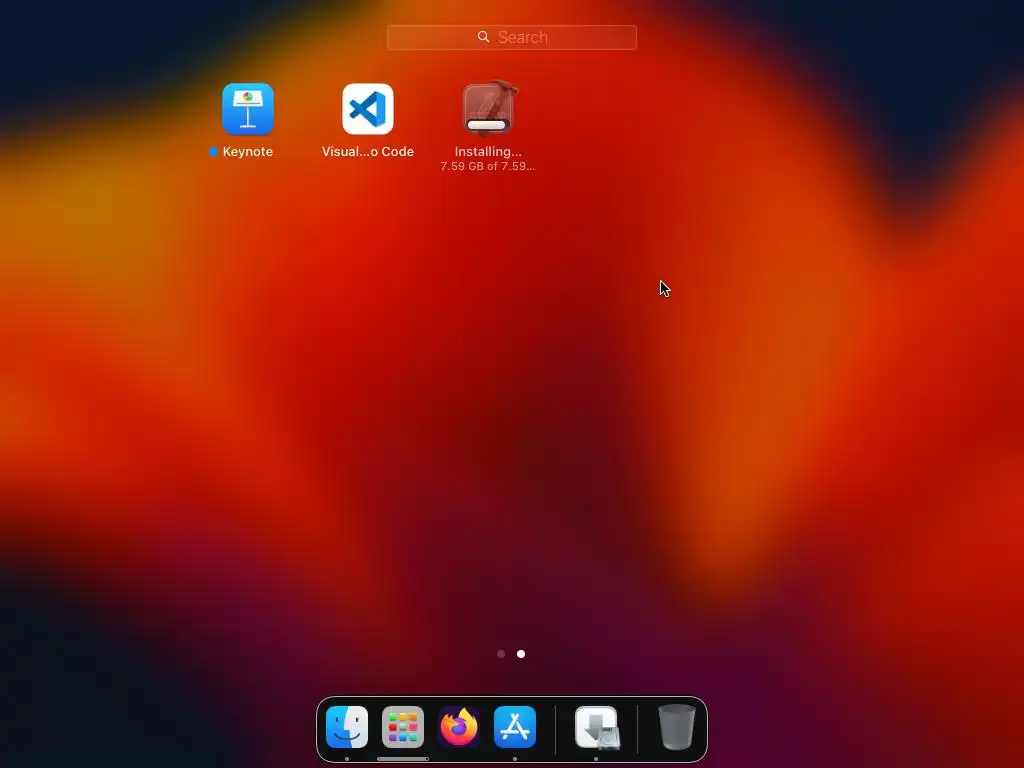Click the "7.59 GB of 7.59..." progress text
This screenshot has height=768, width=1024.
tap(488, 167)
